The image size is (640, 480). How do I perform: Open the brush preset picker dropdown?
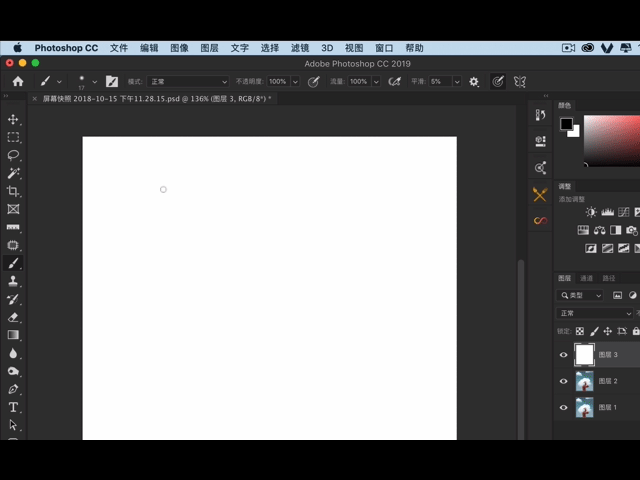pos(95,82)
